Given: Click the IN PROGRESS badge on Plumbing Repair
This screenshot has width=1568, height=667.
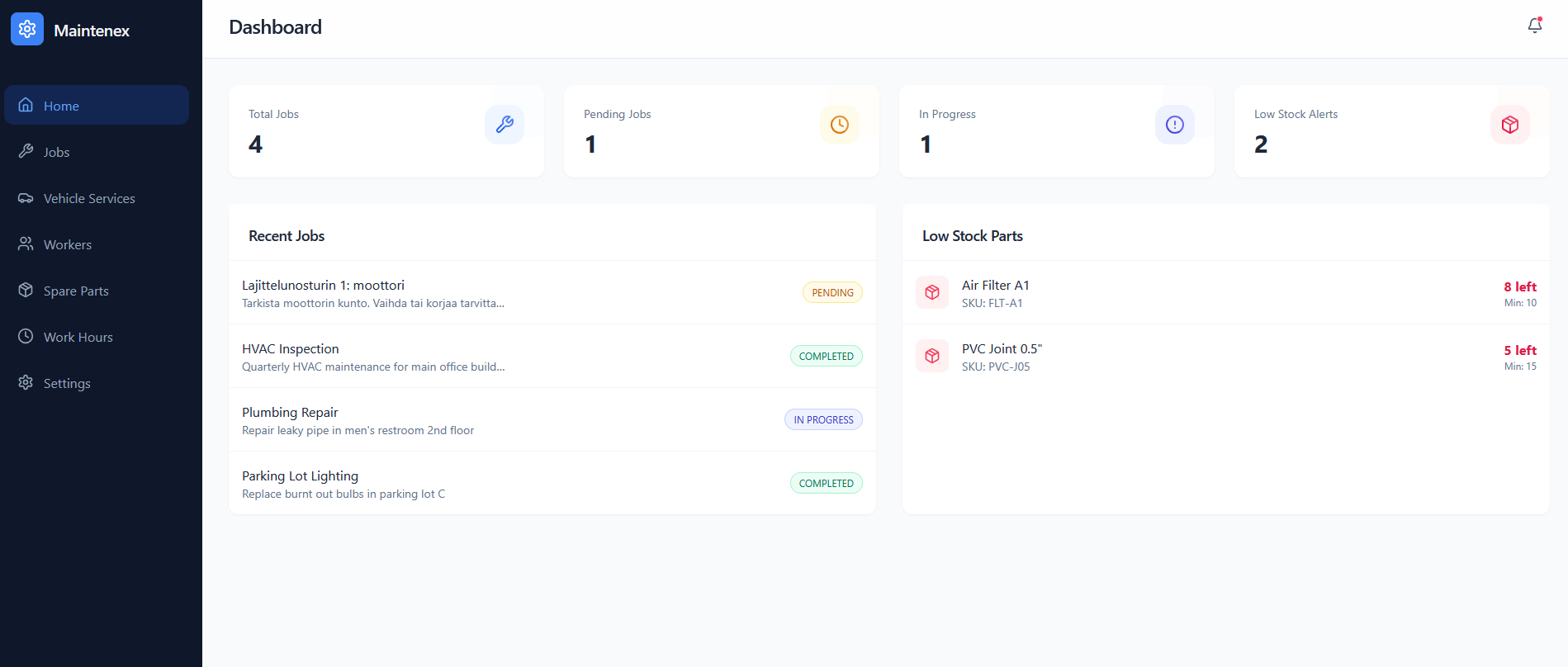Looking at the screenshot, I should [x=822, y=419].
